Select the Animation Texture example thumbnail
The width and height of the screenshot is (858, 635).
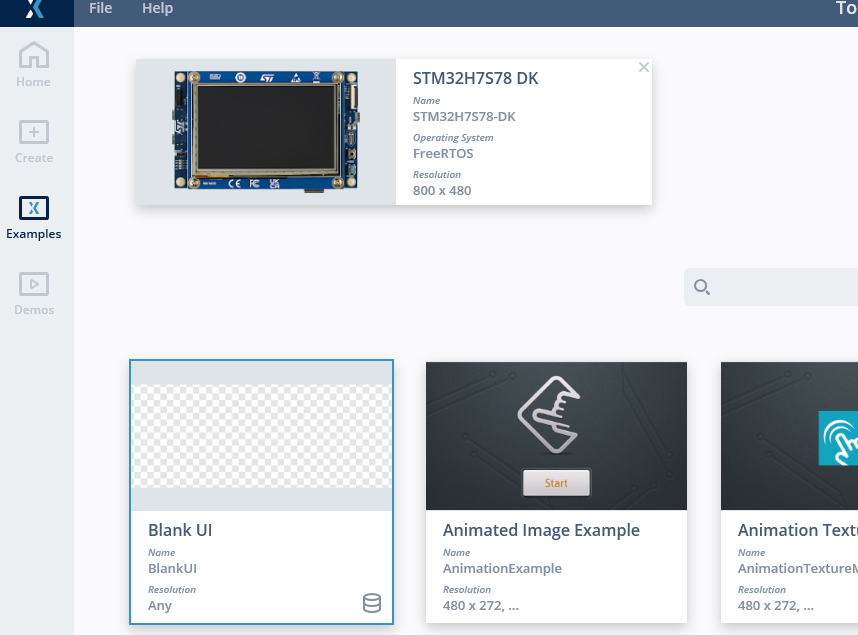[790, 436]
